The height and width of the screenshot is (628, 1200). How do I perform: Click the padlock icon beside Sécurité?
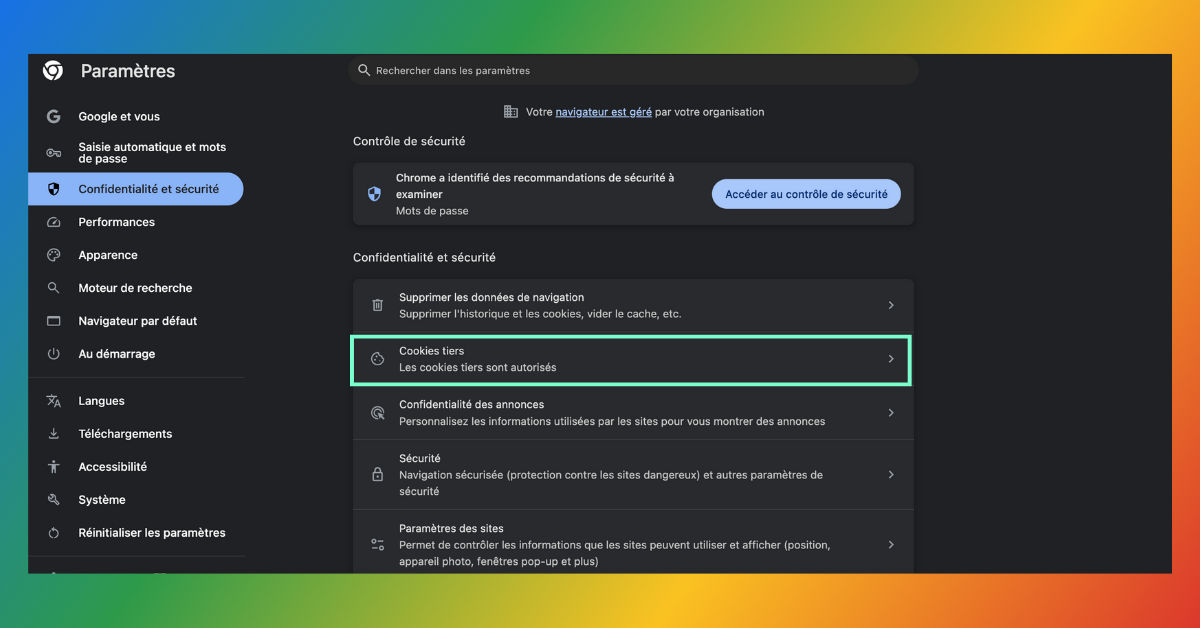point(377,475)
